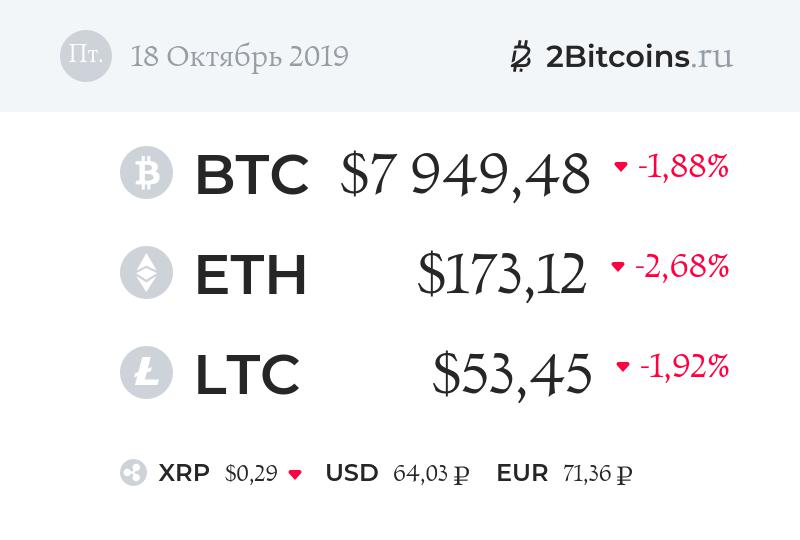Click the Litecoin coin icon
This screenshot has height=540, width=800.
click(146, 372)
